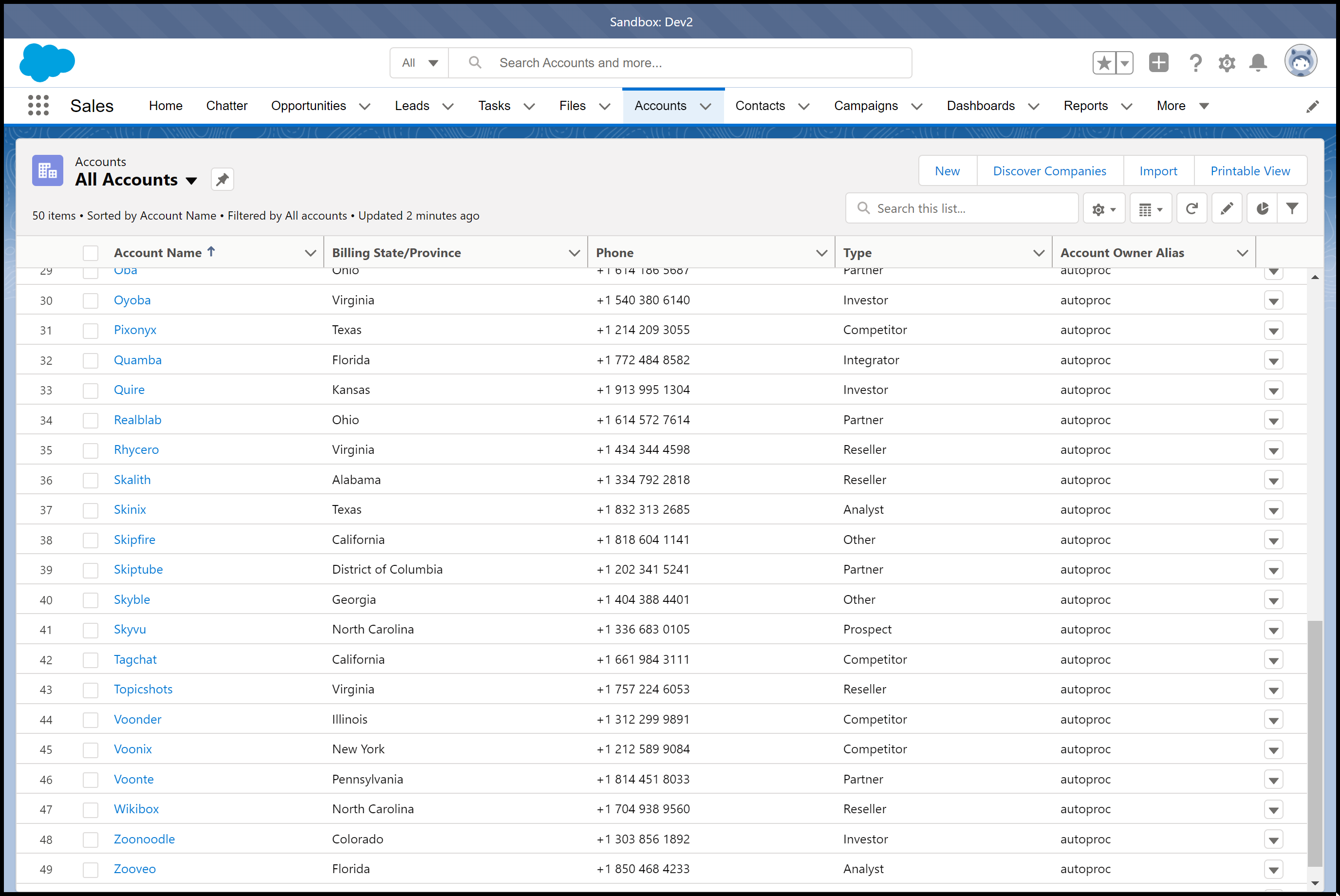The width and height of the screenshot is (1340, 896).
Task: Open List View Controls gear
Action: [x=1104, y=209]
